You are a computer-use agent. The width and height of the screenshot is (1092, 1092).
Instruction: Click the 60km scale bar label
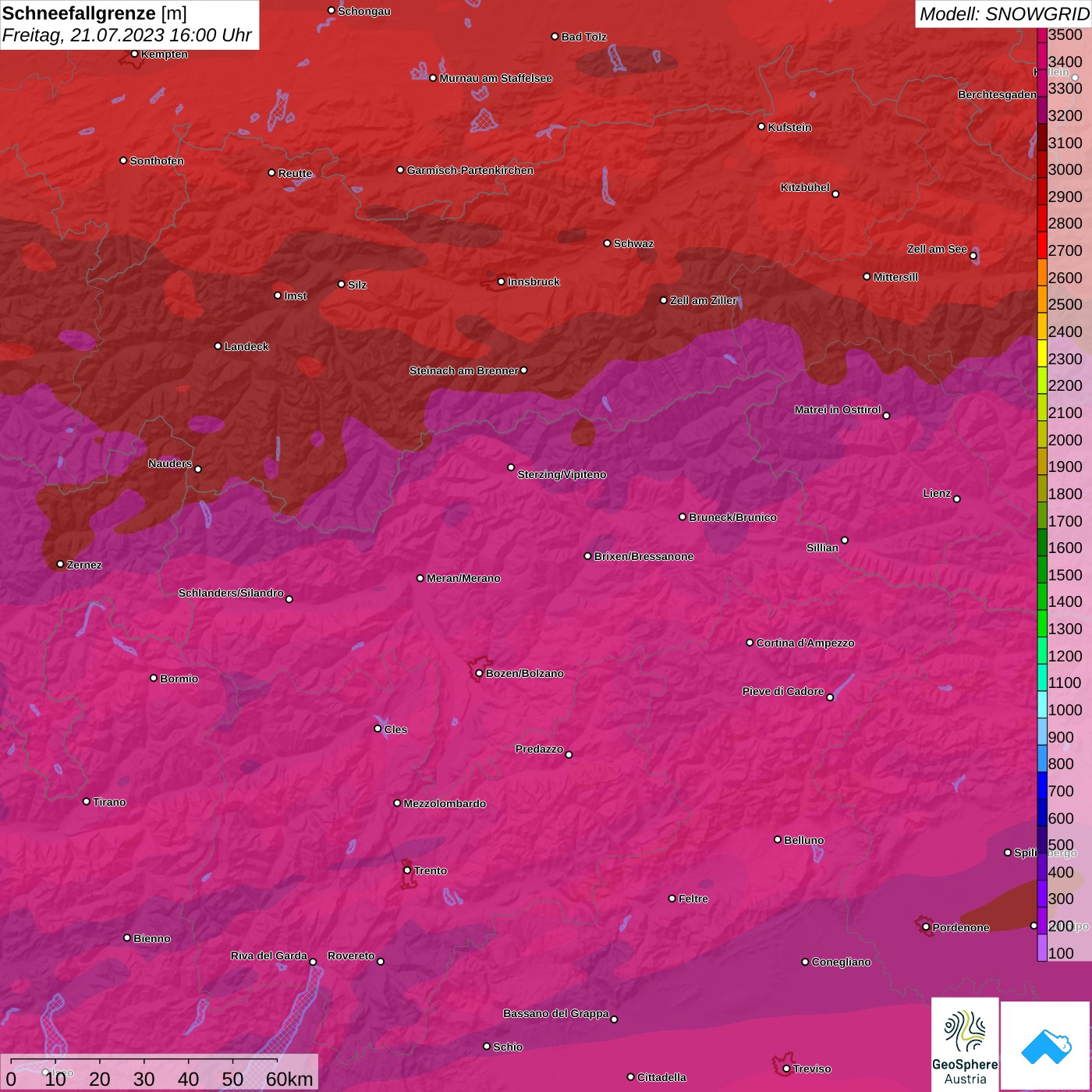(289, 1080)
